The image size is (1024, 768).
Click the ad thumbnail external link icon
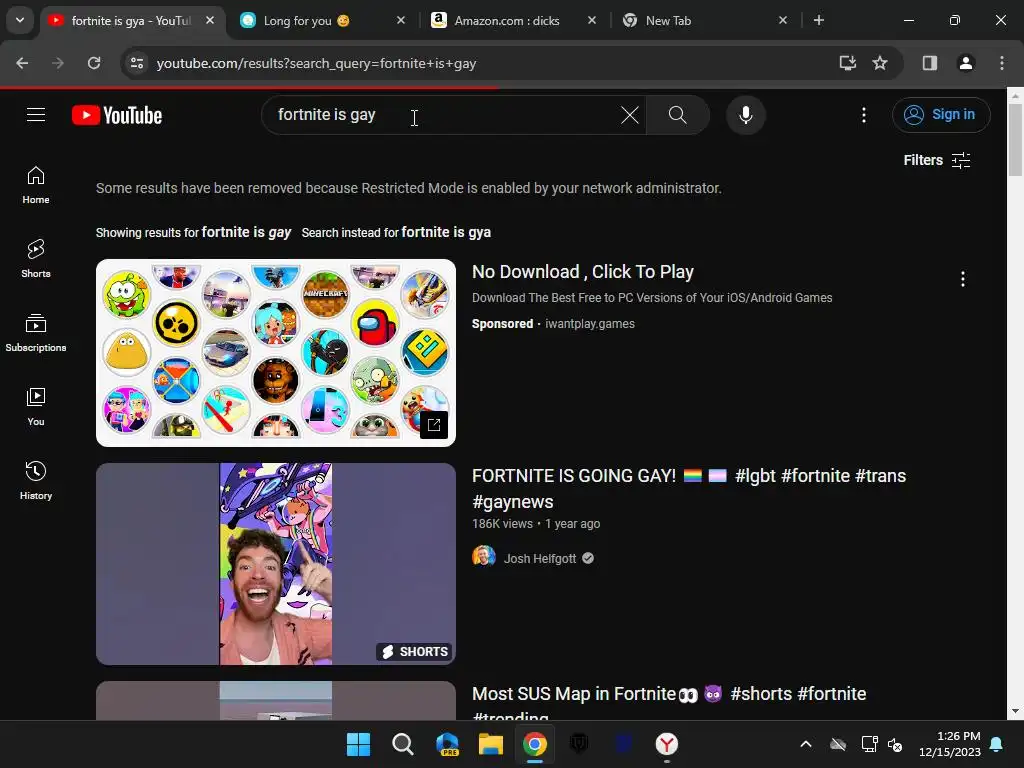tap(434, 425)
